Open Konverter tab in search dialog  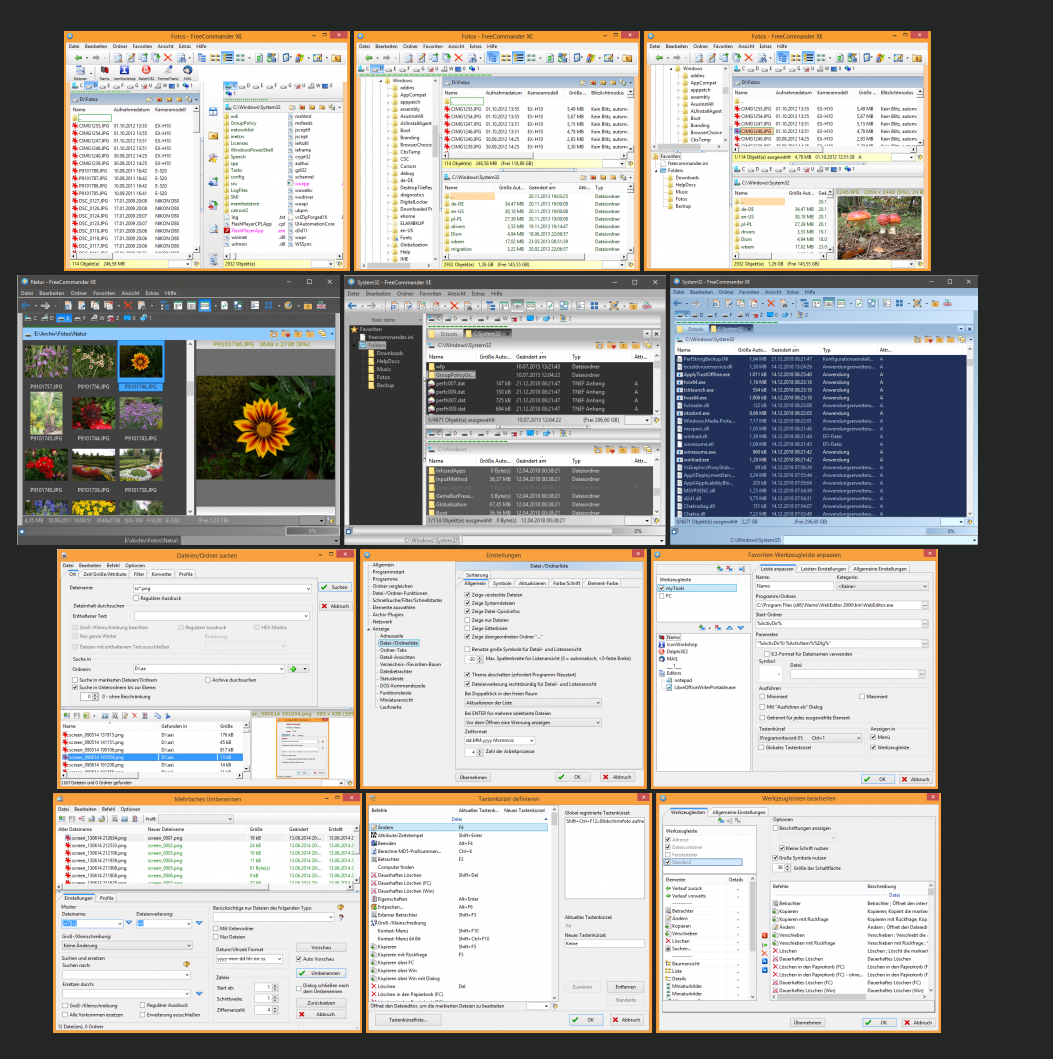click(x=161, y=574)
